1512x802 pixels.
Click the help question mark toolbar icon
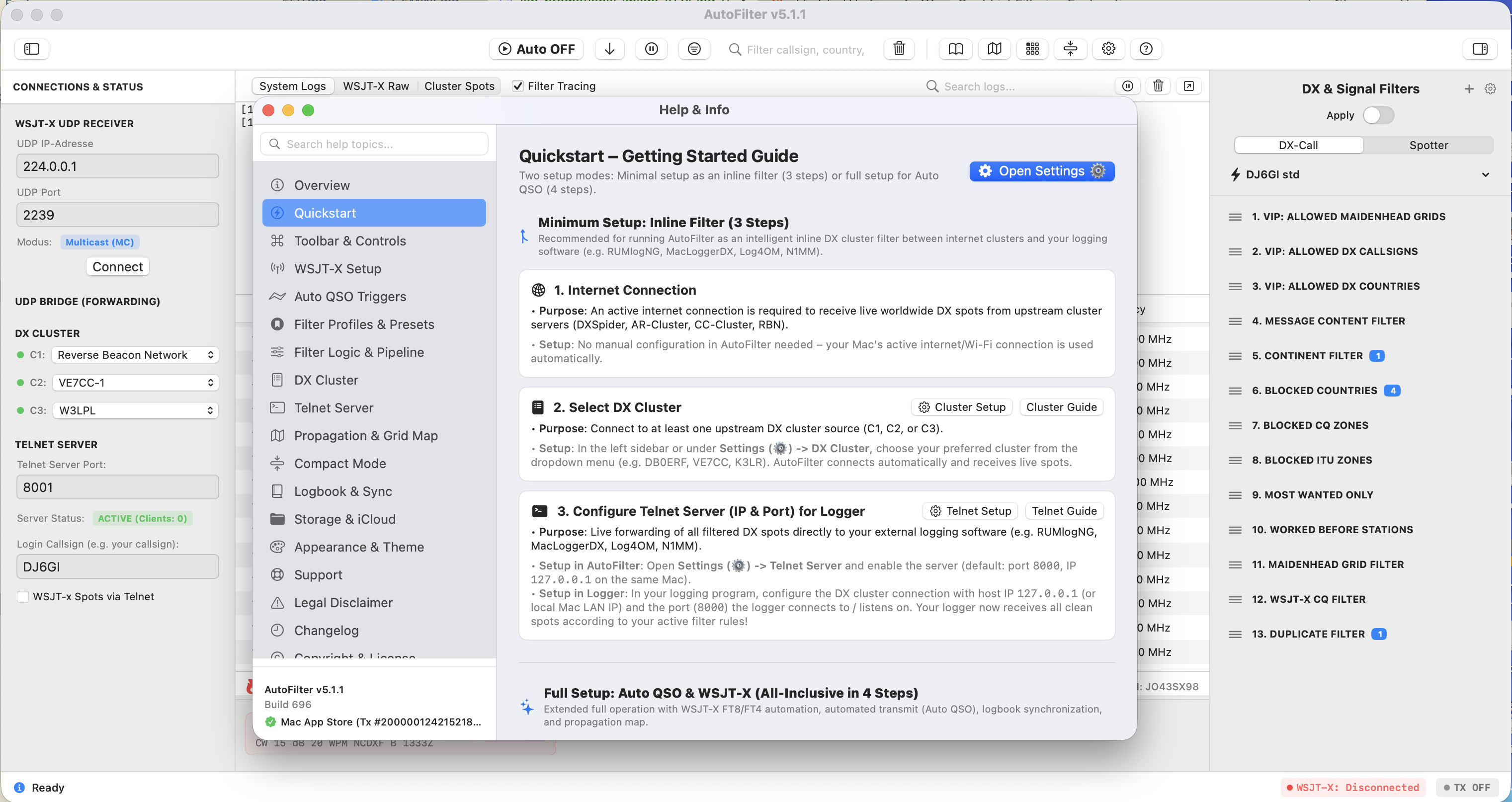[x=1146, y=49]
